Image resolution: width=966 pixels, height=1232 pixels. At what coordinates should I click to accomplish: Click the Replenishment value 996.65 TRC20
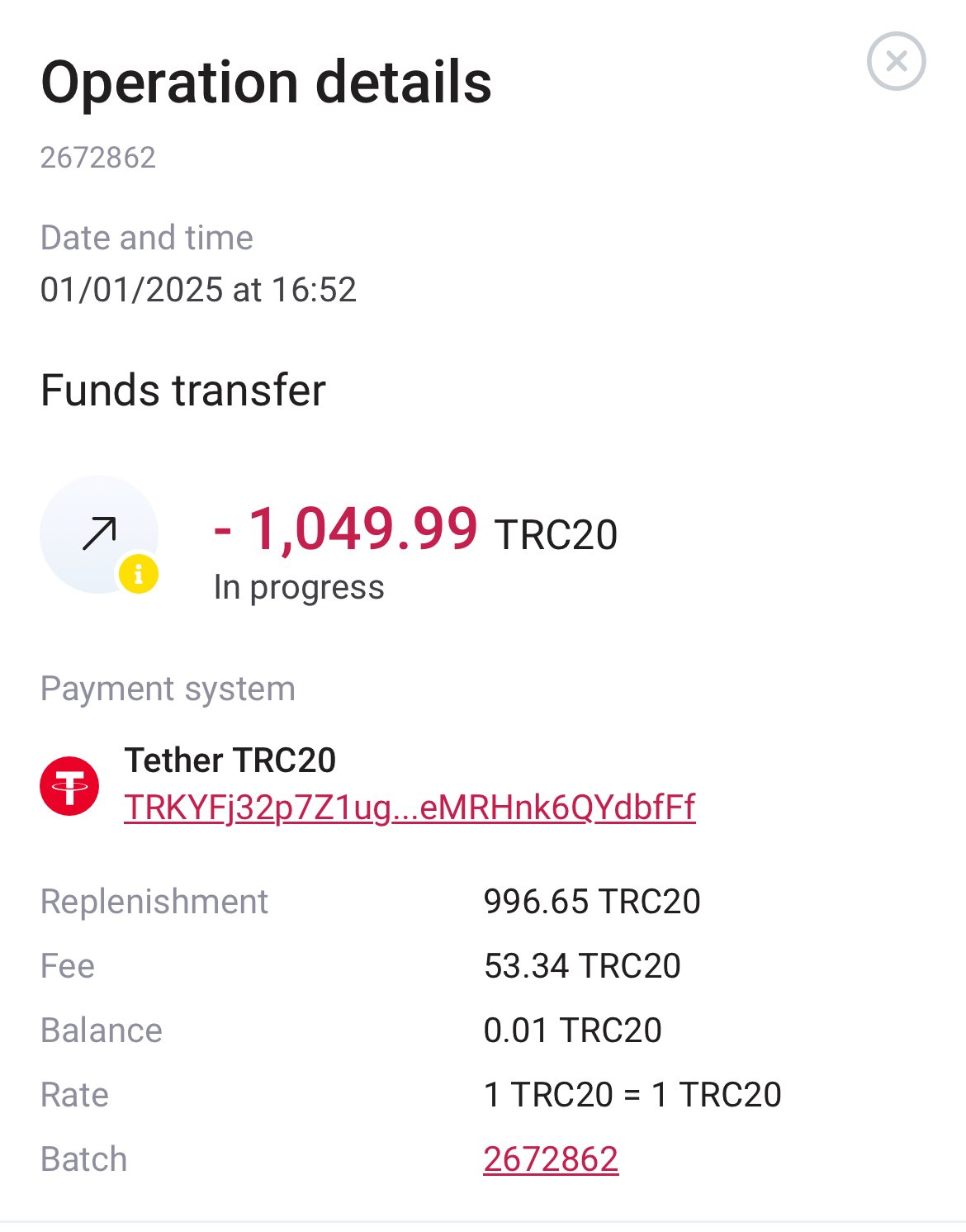[x=592, y=902]
